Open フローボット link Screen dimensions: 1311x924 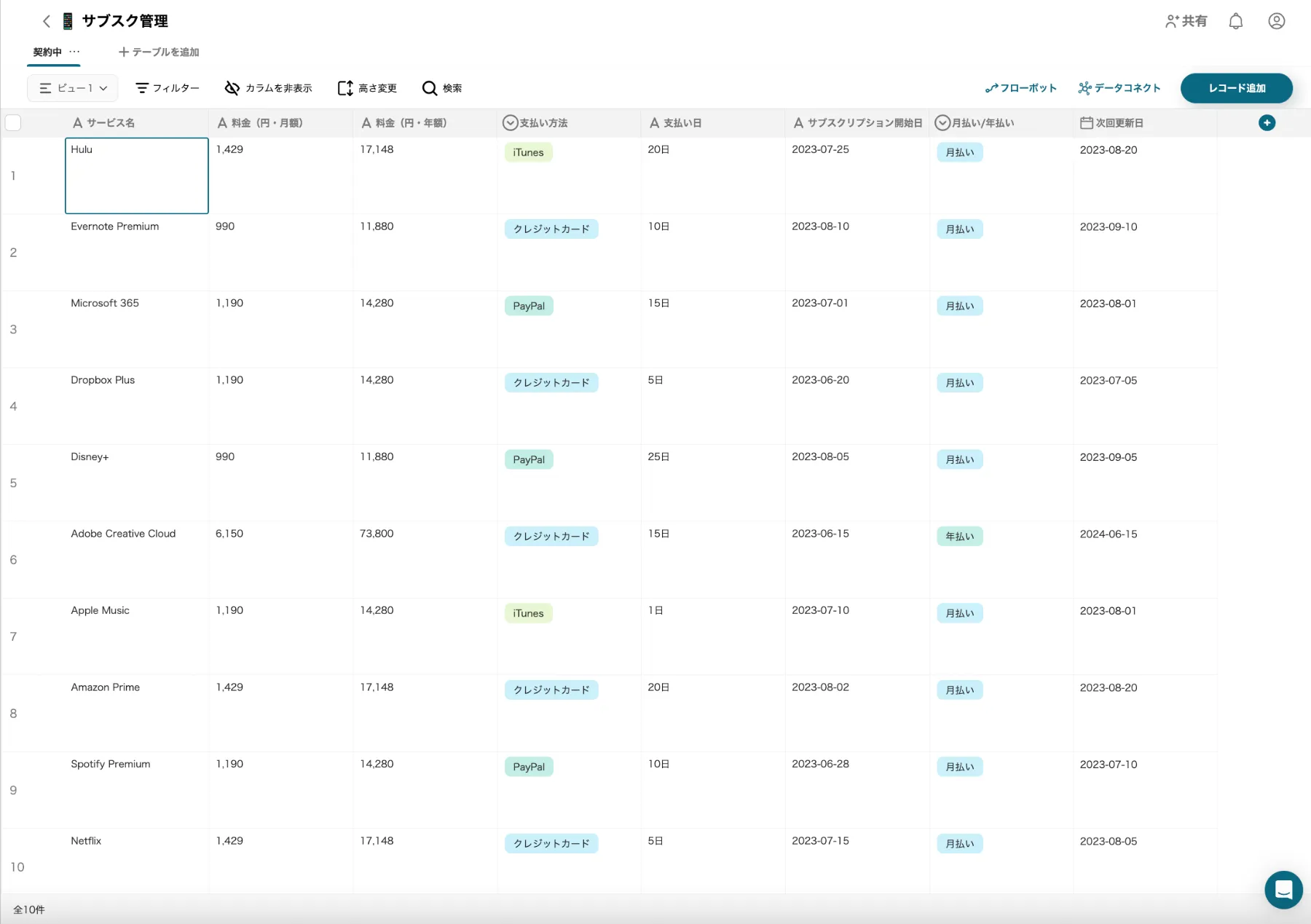1020,88
